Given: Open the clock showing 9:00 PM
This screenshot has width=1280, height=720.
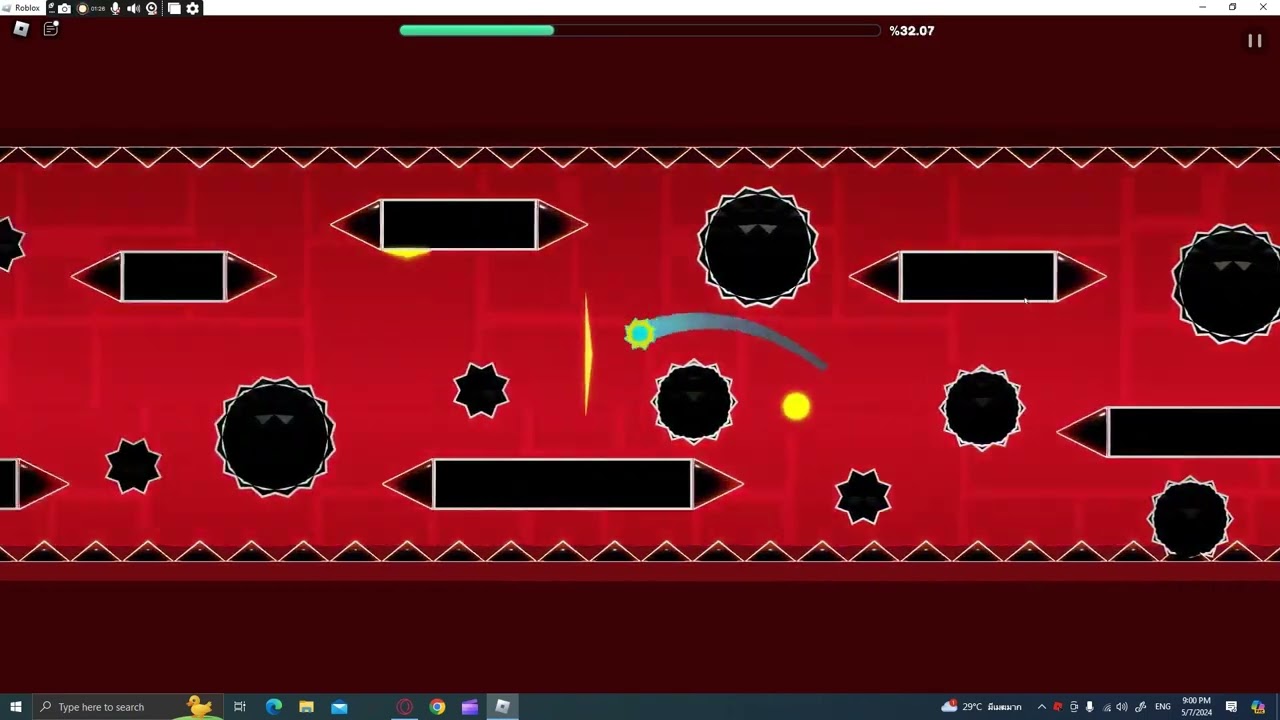Looking at the screenshot, I should click(1196, 707).
